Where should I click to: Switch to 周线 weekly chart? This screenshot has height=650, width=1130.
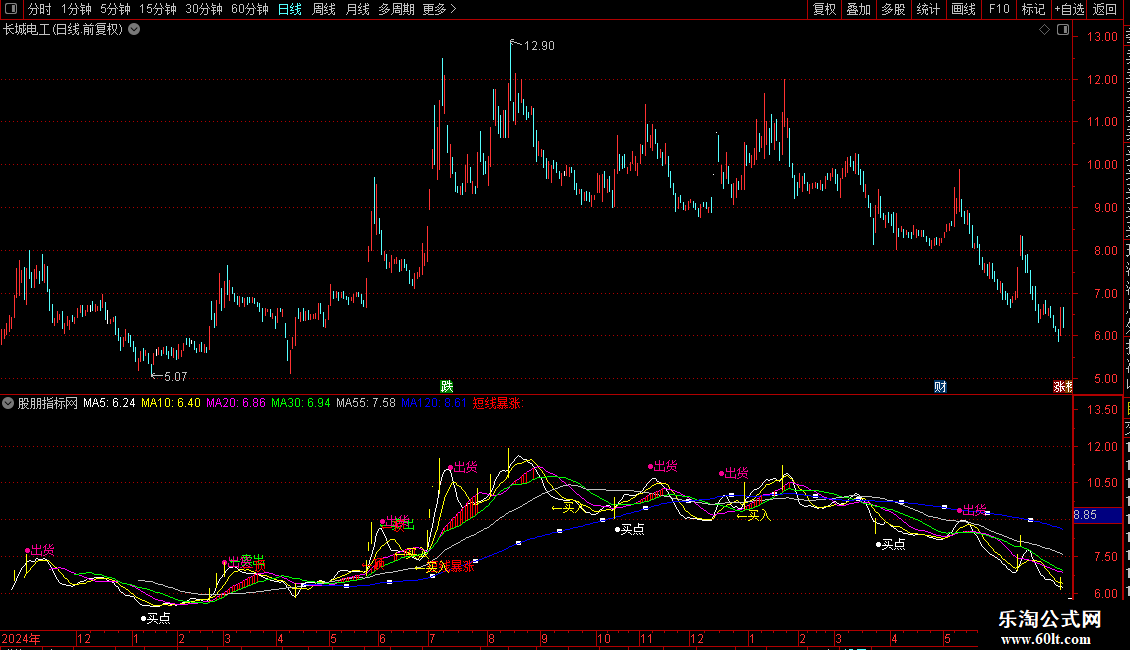pos(324,9)
